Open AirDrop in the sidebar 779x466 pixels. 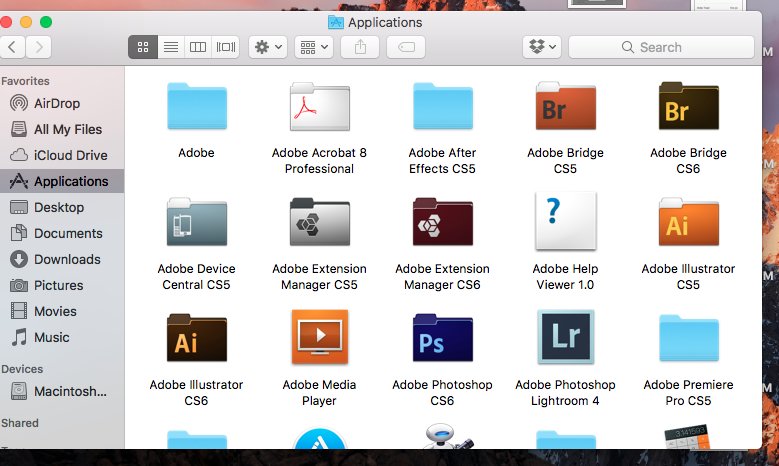tap(62, 103)
